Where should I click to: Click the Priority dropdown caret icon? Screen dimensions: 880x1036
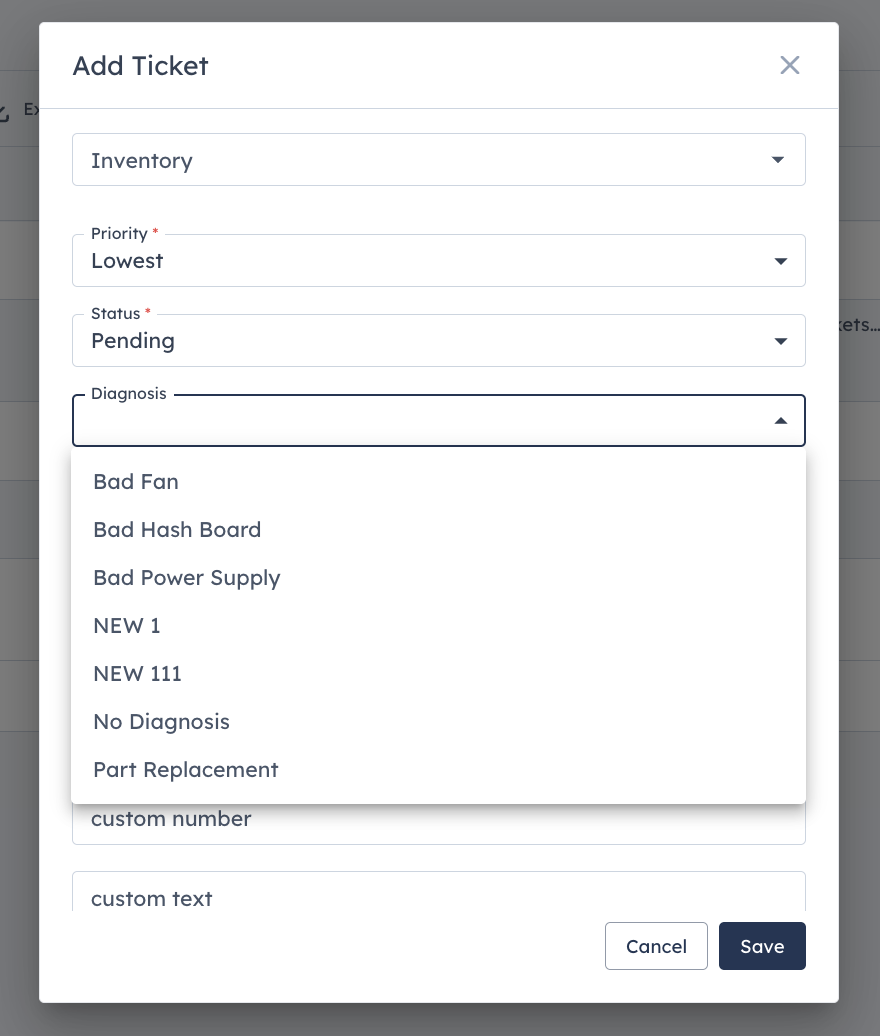pos(780,262)
